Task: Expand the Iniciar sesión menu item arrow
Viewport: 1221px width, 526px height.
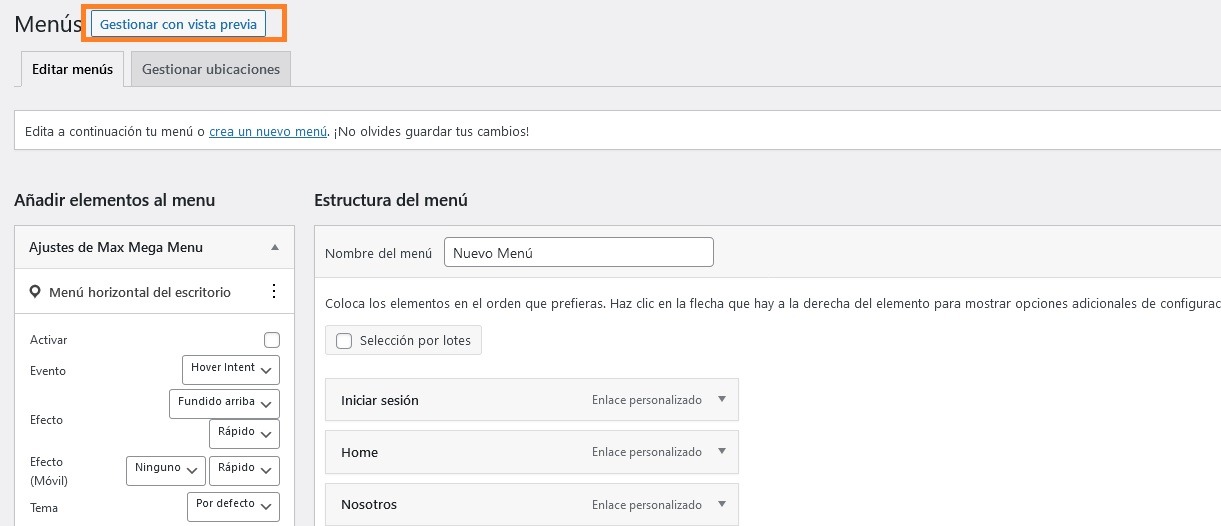Action: 722,400
